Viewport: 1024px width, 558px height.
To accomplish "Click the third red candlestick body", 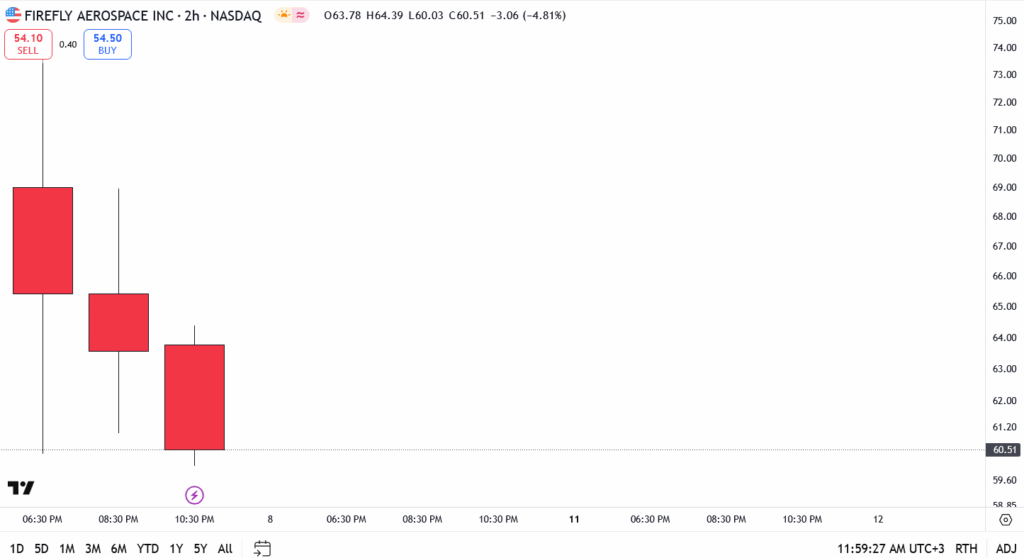I will (194, 397).
